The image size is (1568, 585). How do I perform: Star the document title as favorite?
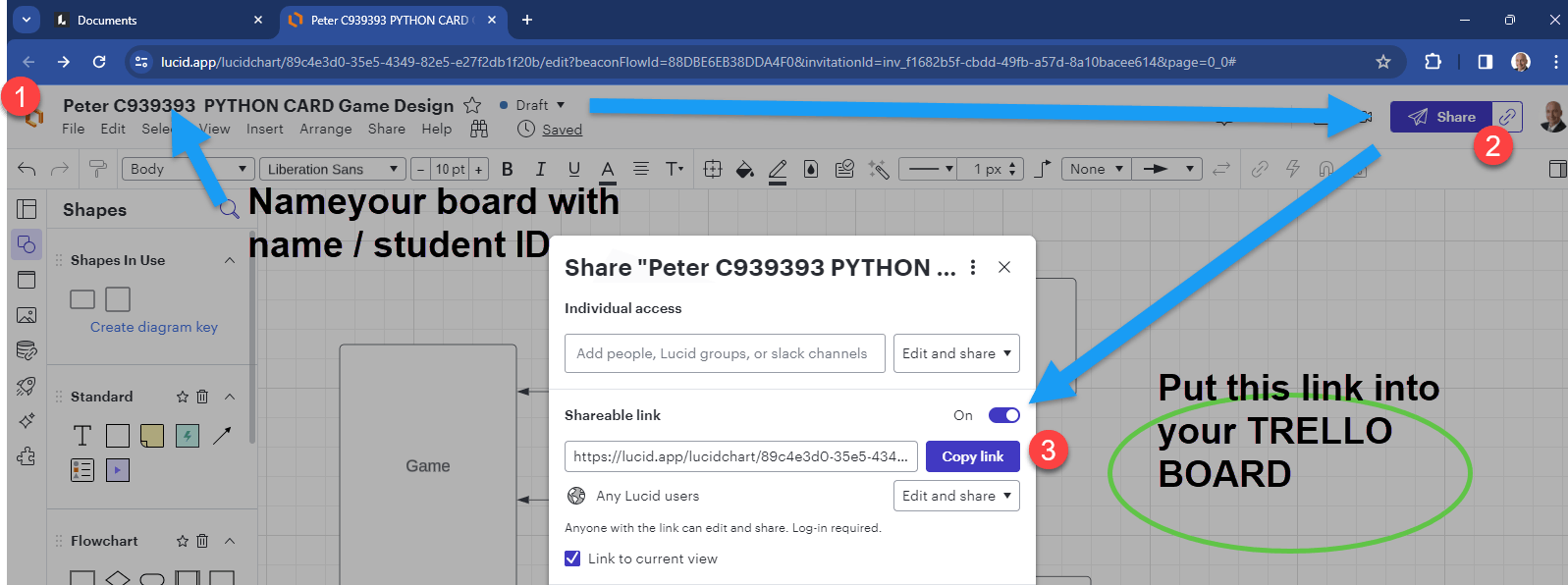pyautogui.click(x=472, y=105)
